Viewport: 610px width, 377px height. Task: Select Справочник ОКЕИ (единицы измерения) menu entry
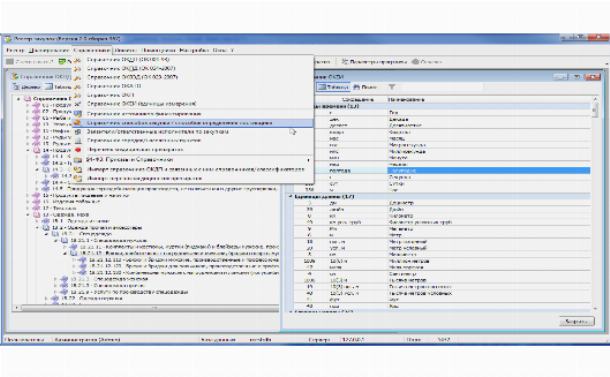tap(142, 104)
